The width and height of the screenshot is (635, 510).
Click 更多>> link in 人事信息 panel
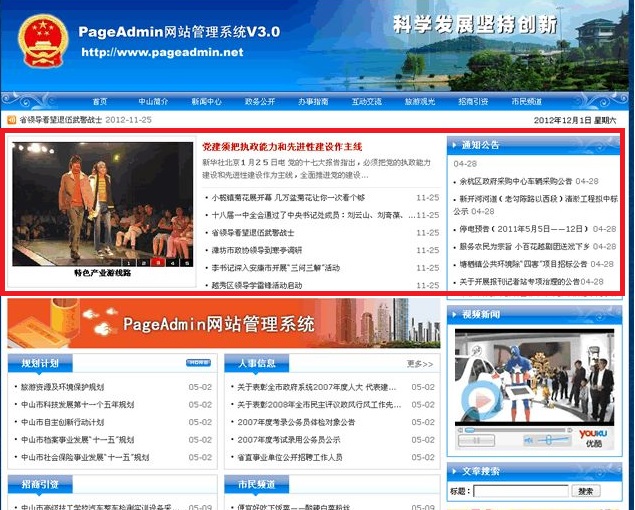tap(420, 364)
